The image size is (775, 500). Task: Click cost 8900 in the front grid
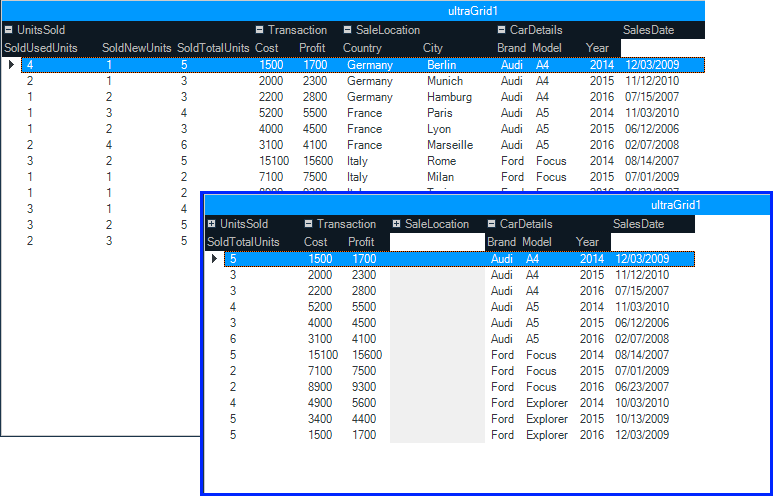(320, 387)
